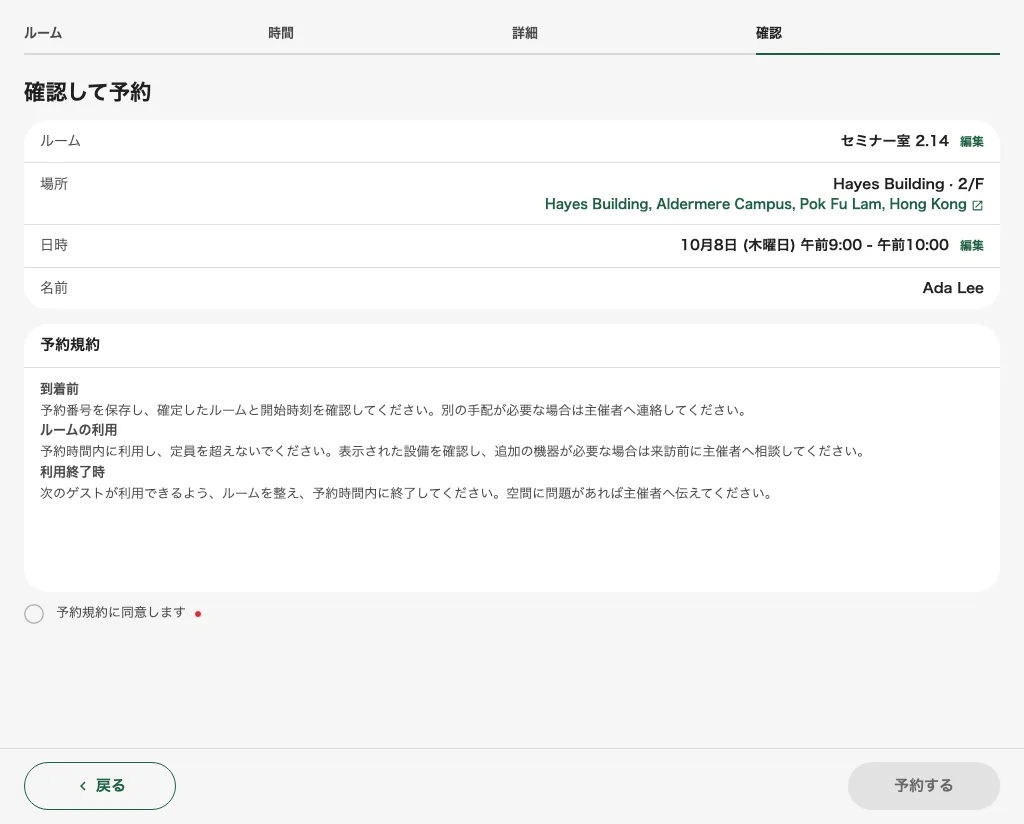Click the ルーム row label in summary
Viewport: 1024px width, 824px height.
(60, 141)
